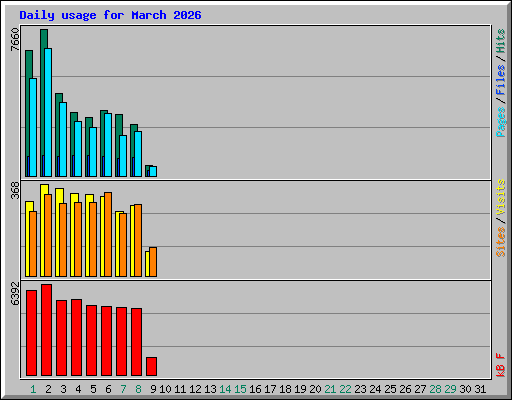This screenshot has height=400, width=512.
Task: Click the day 15 label on the axis
Action: (x=240, y=389)
